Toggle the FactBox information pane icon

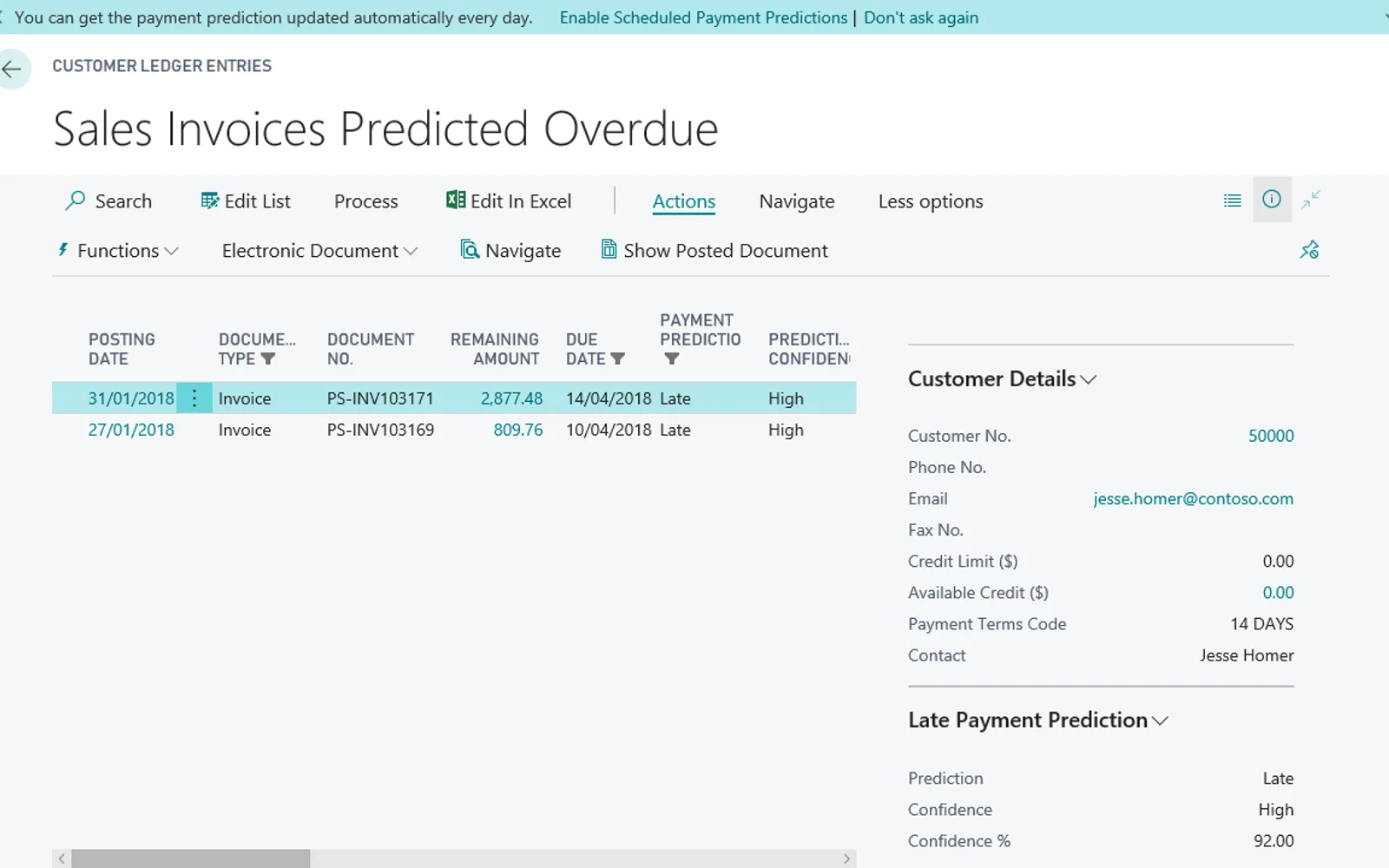pos(1272,199)
